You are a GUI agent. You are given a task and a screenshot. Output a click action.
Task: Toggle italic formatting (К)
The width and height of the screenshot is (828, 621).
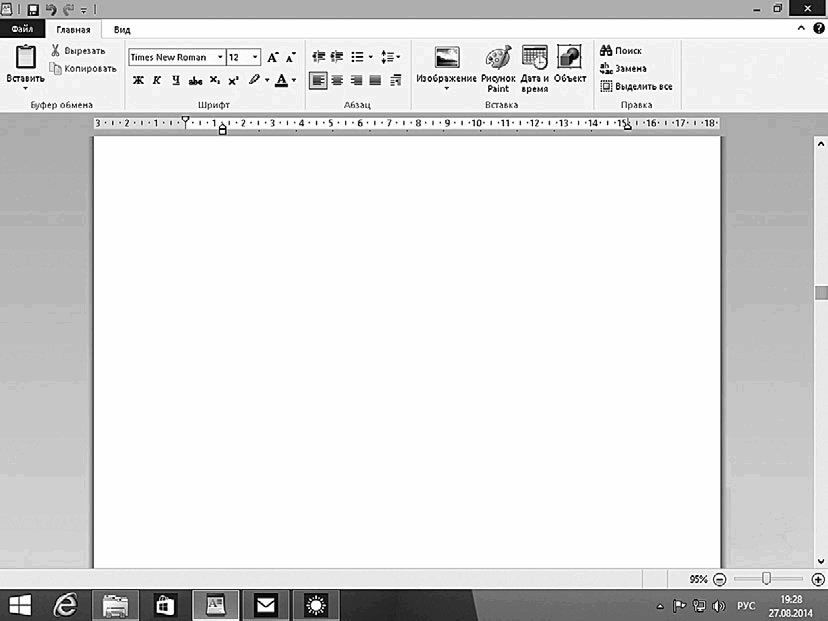pos(157,80)
